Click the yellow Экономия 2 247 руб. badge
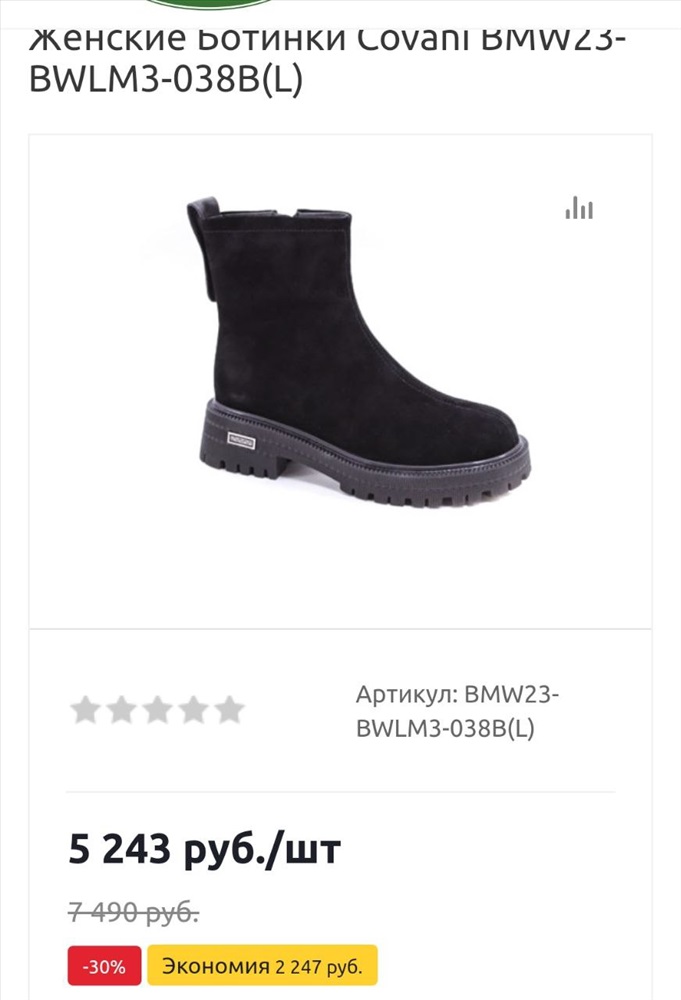This screenshot has width=681, height=1000. (x=263, y=966)
